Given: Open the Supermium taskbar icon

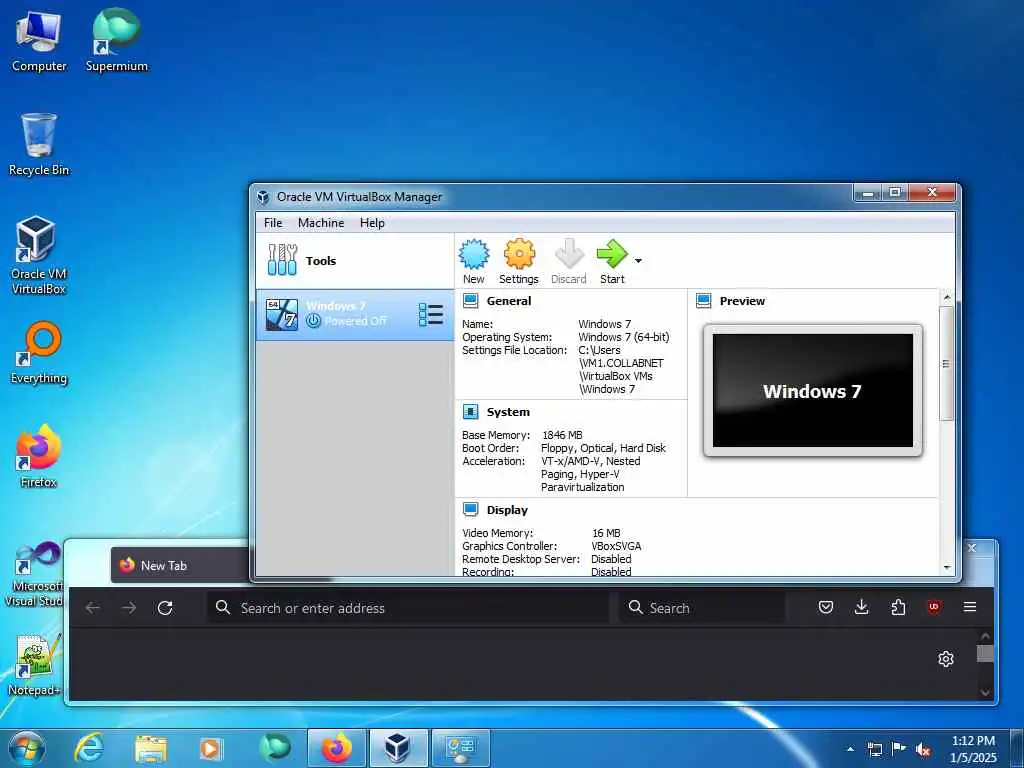Looking at the screenshot, I should [x=275, y=748].
